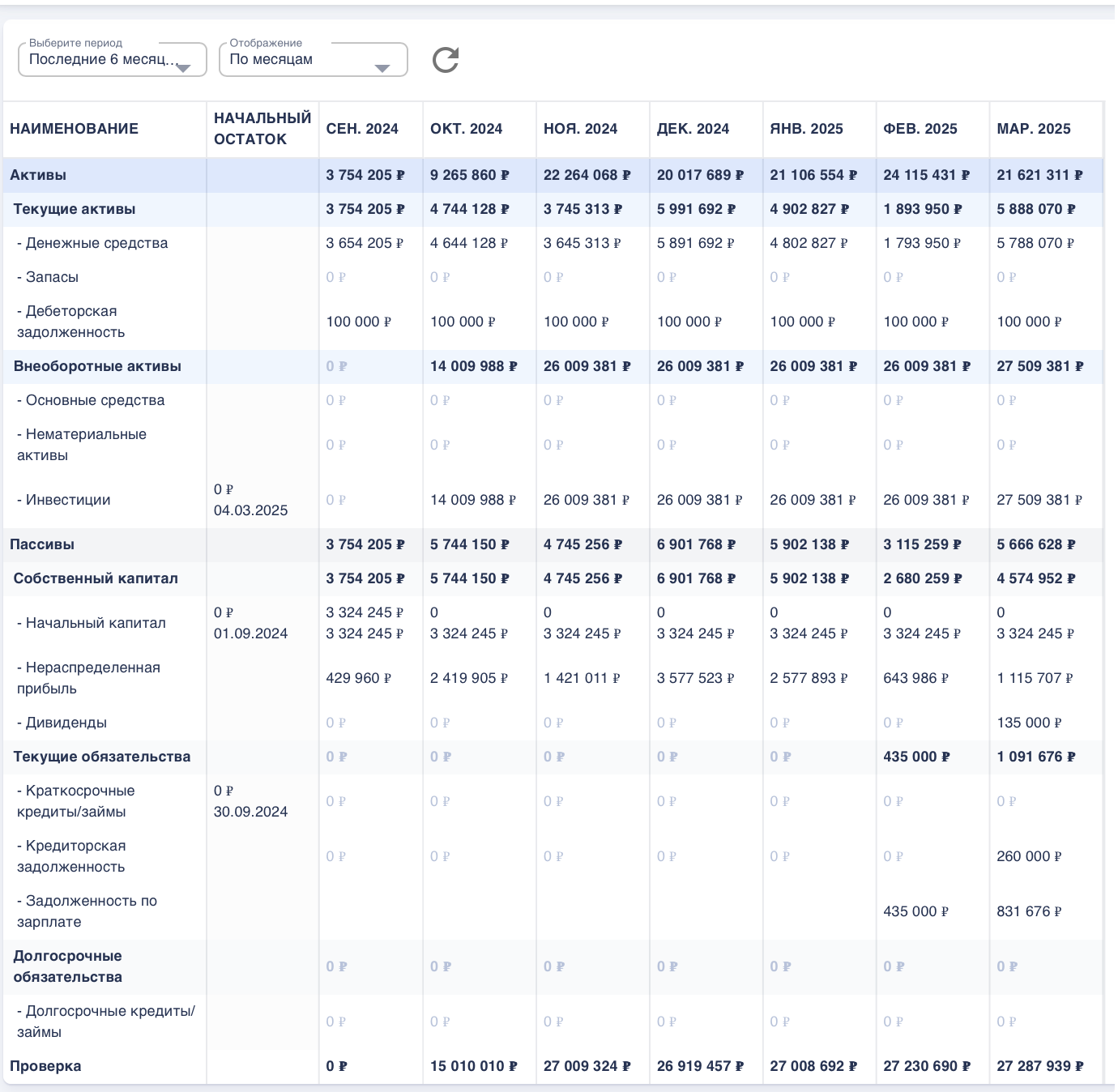Click the Текущие обязательства section label
This screenshot has height=1092, width=1118.
pos(102,757)
